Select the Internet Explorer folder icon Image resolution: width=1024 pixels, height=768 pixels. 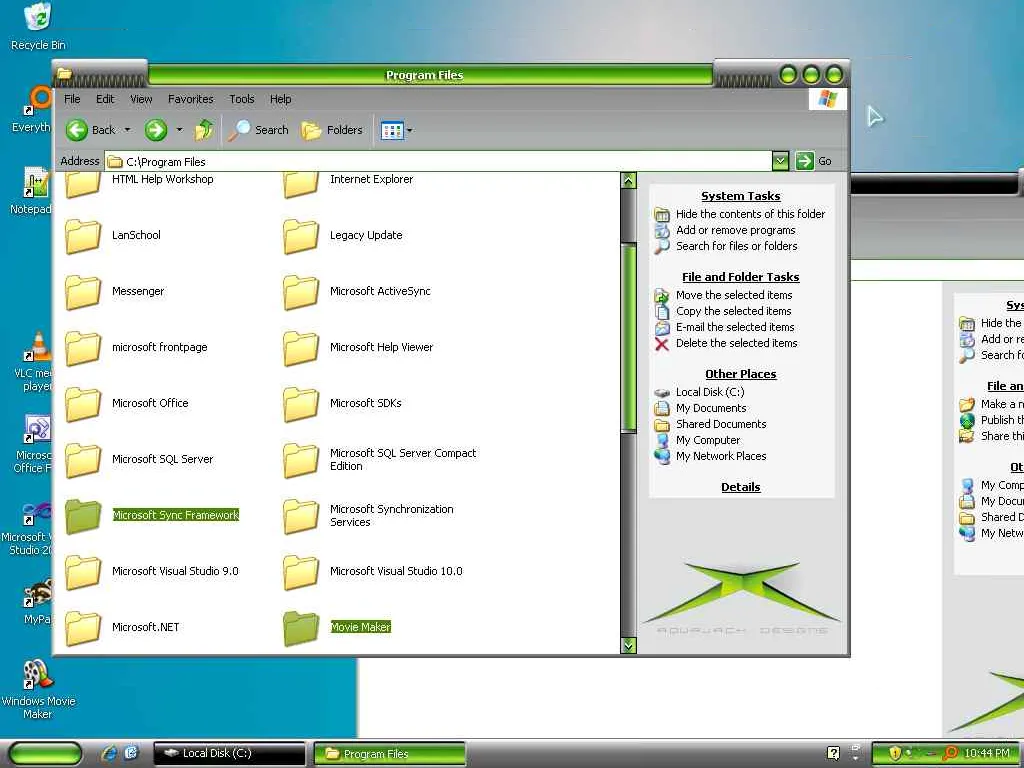click(x=301, y=184)
